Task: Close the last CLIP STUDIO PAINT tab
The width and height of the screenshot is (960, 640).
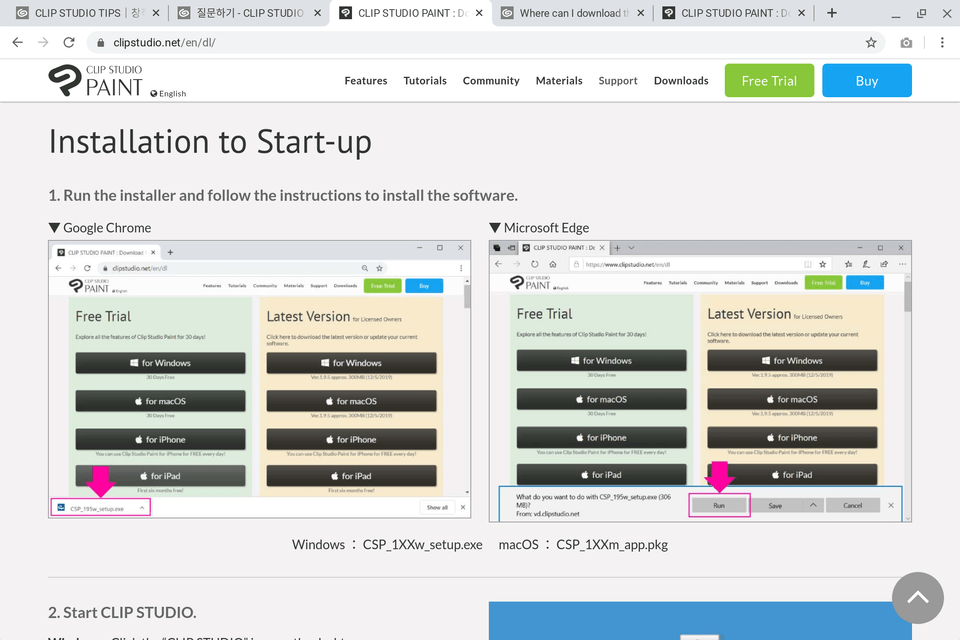Action: click(x=801, y=13)
